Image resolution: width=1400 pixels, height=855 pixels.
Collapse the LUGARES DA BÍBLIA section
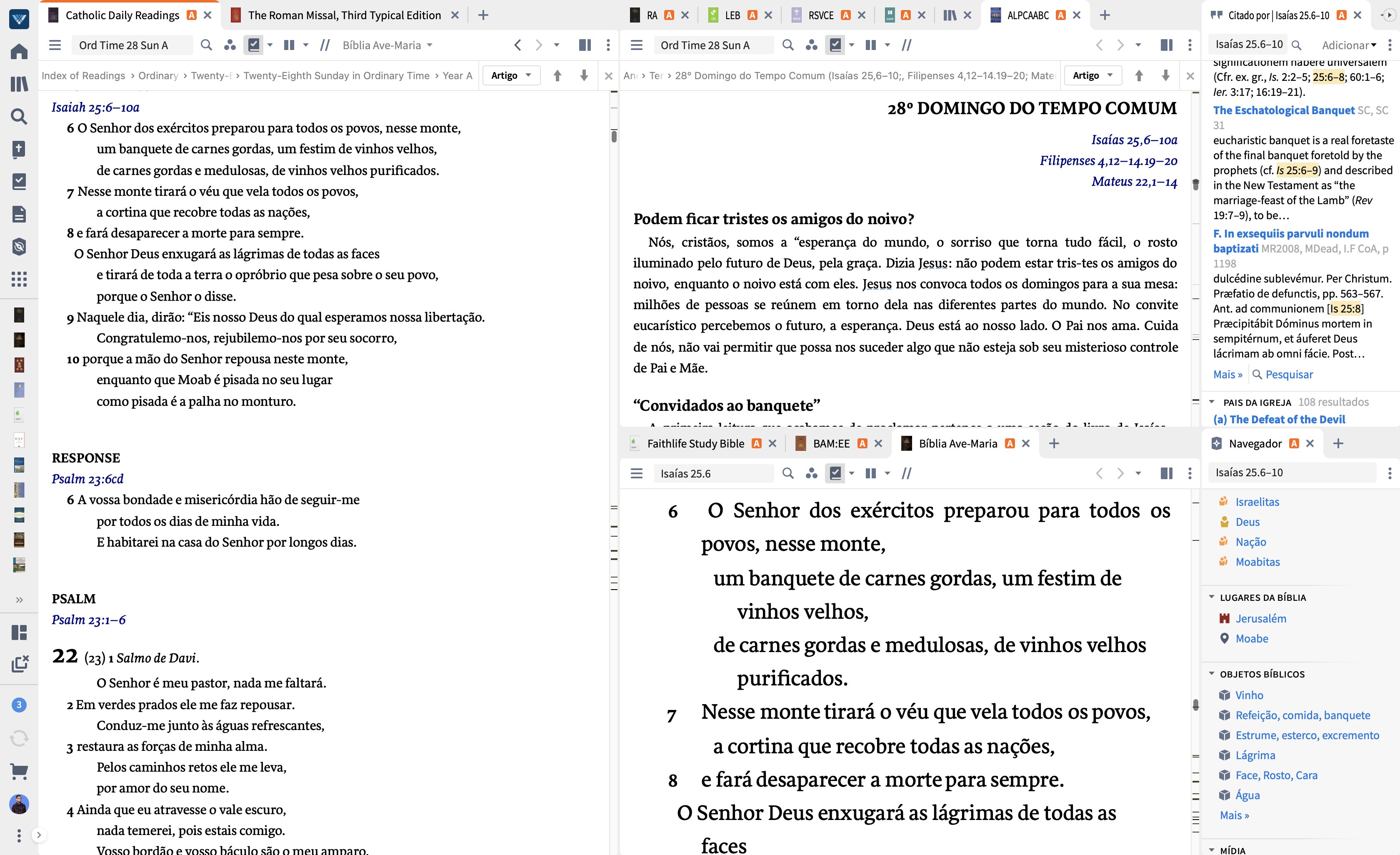tap(1212, 597)
